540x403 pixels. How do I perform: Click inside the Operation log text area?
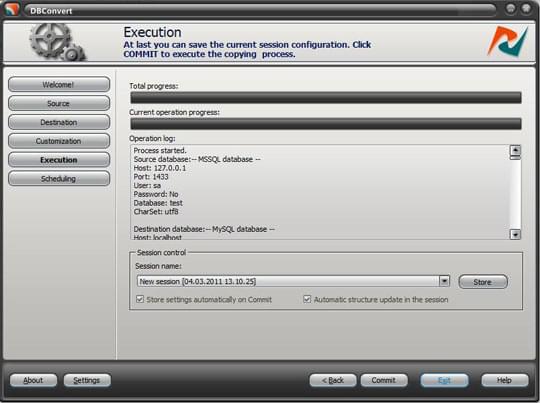pyautogui.click(x=320, y=192)
